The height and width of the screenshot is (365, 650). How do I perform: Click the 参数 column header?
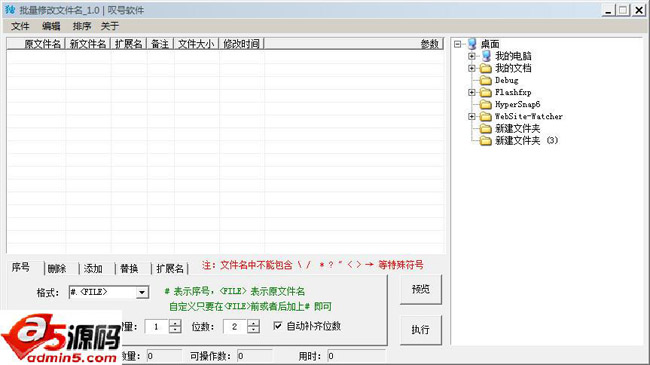[x=354, y=44]
